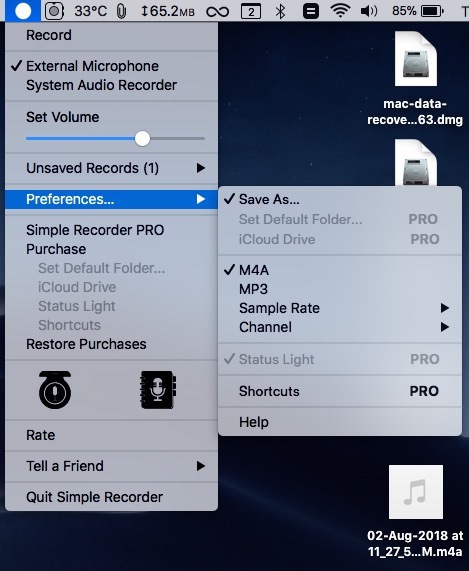Image resolution: width=469 pixels, height=571 pixels.
Task: Select the 02-Aug-2018 m4a audio file
Action: tap(415, 511)
